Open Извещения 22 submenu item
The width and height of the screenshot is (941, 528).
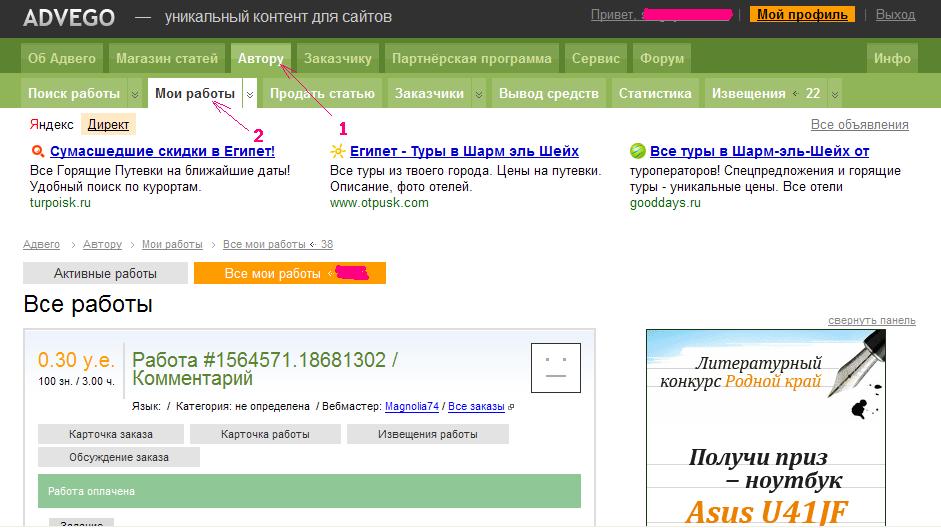(766, 94)
